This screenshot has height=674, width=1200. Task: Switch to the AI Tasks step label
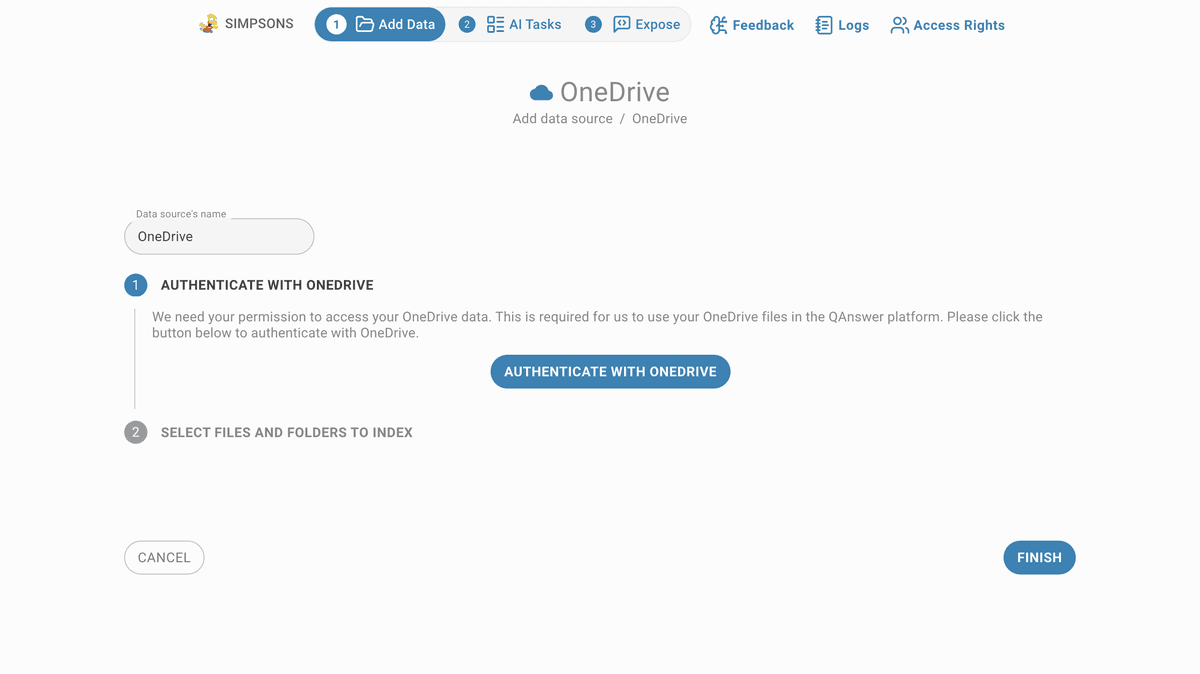click(535, 24)
